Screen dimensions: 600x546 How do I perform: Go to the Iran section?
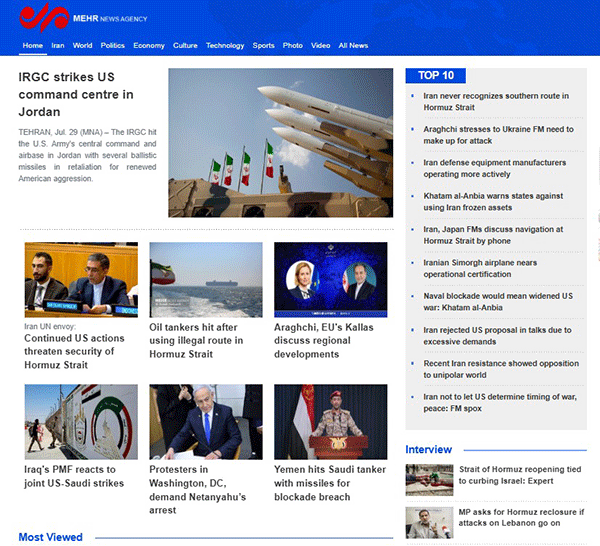coord(58,46)
